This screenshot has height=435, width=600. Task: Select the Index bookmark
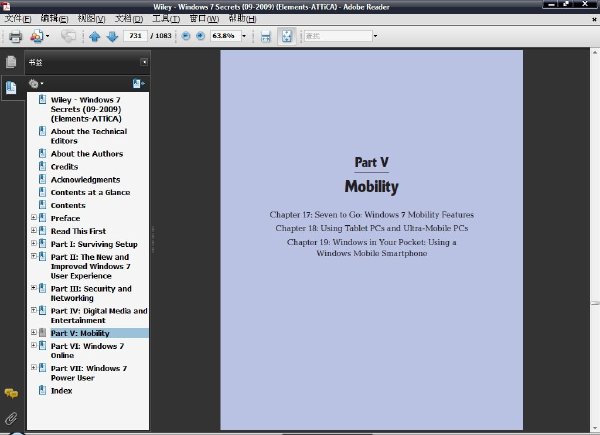(x=62, y=391)
